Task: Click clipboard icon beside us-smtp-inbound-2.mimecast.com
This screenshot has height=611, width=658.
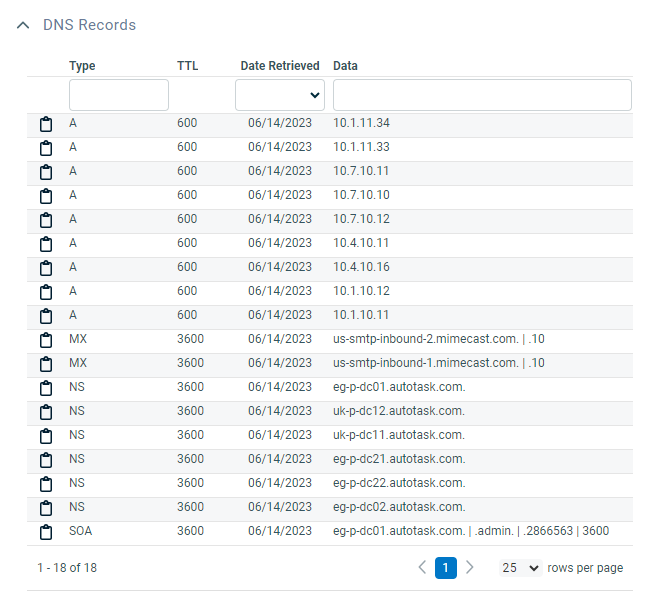Action: (x=45, y=340)
